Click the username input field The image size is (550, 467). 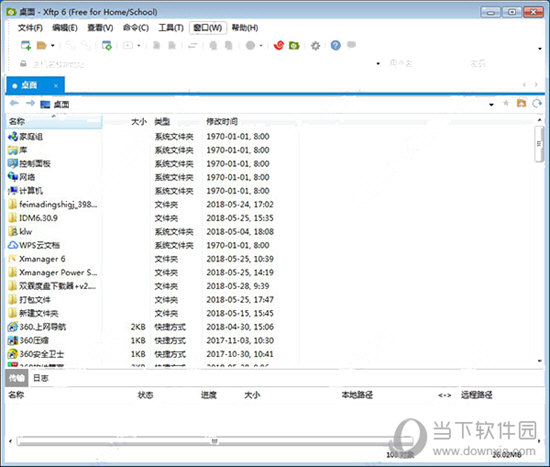point(426,64)
